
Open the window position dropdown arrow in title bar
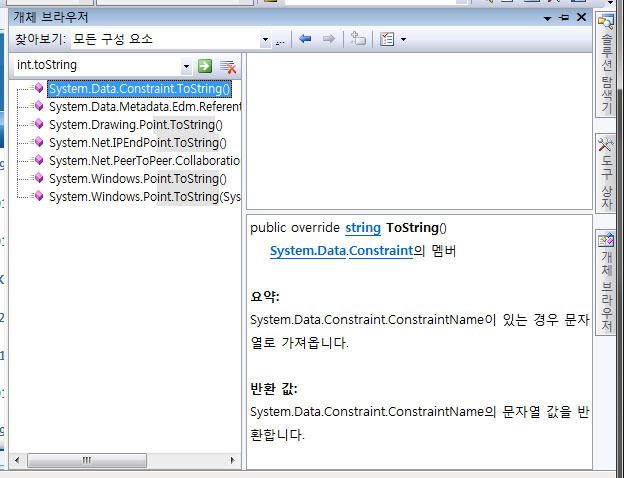[547, 18]
